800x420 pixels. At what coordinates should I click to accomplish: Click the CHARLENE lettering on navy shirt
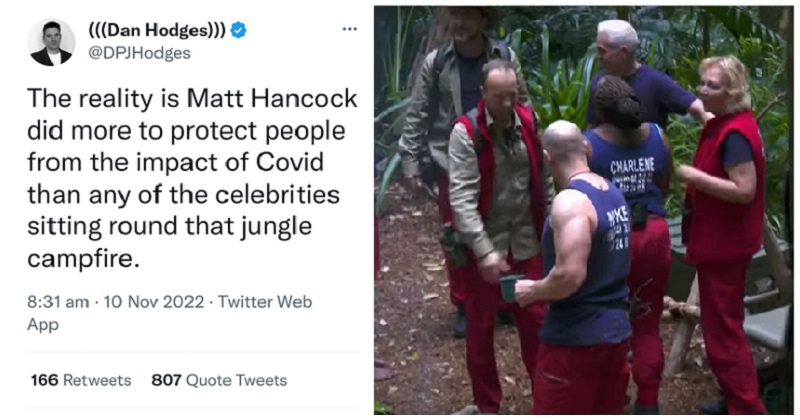tap(632, 165)
